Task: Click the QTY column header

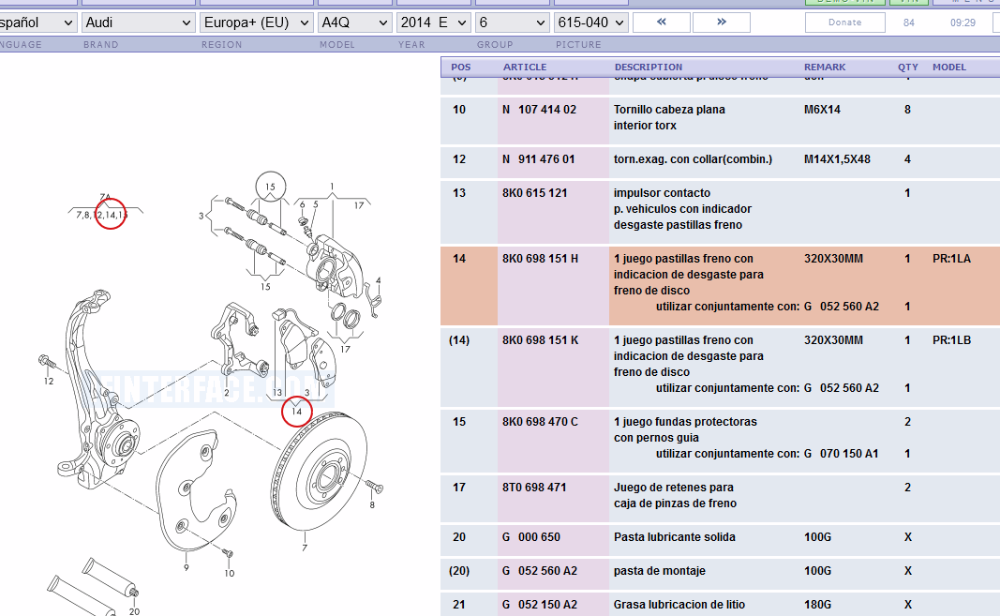Action: pos(908,67)
